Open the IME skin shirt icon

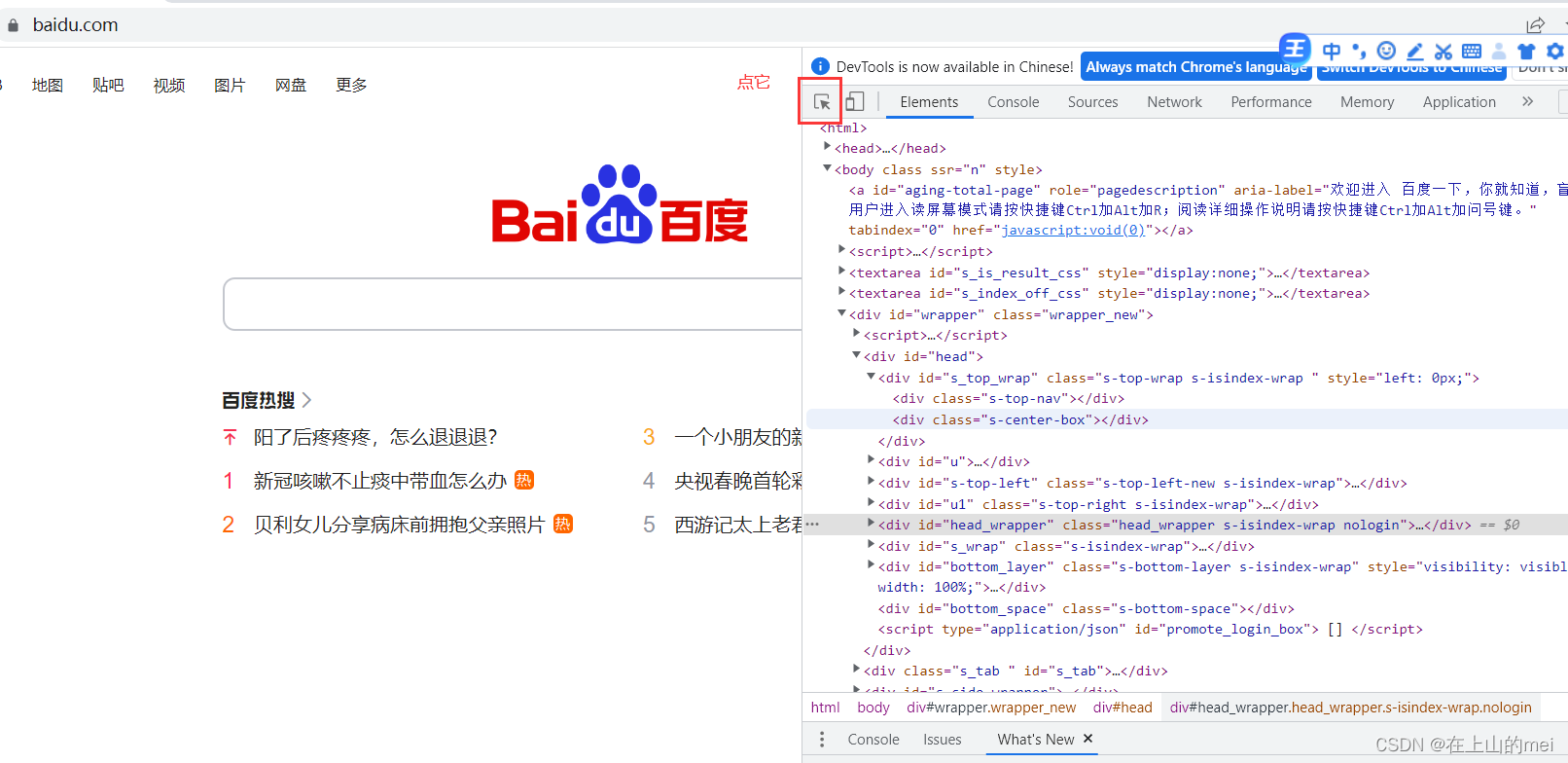point(1526,51)
